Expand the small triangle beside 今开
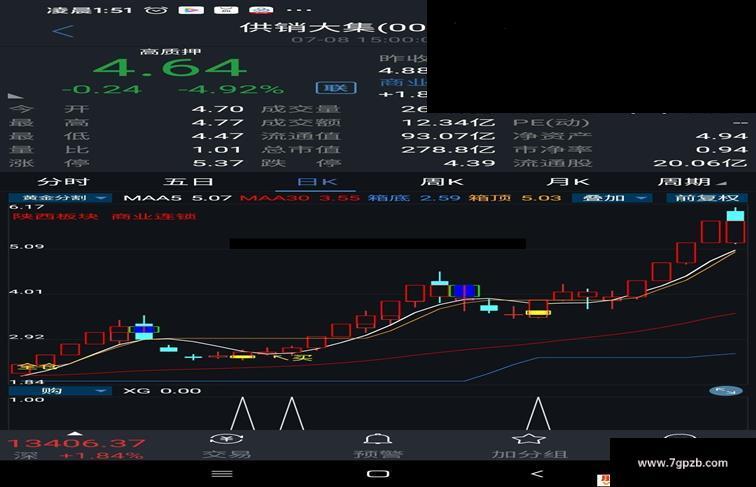Viewport: 756px width, 487px height. click(15, 96)
